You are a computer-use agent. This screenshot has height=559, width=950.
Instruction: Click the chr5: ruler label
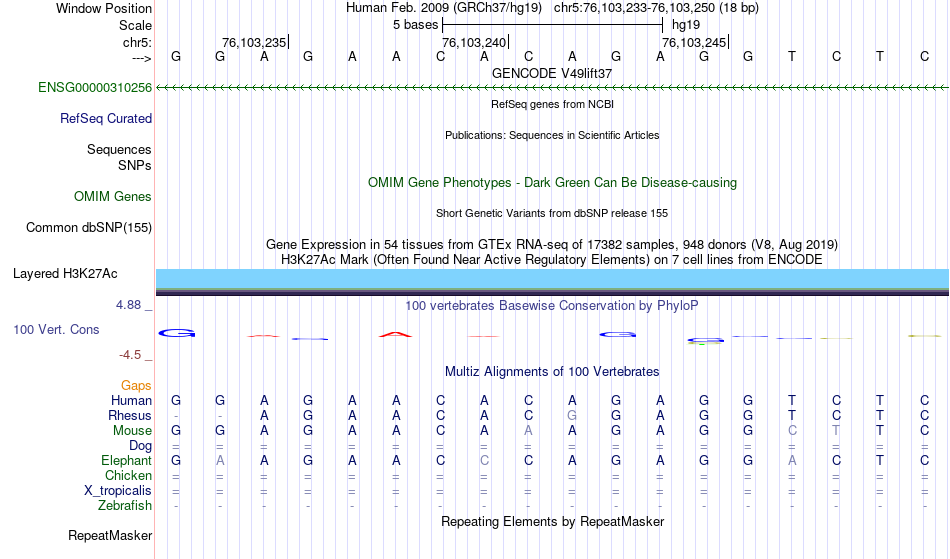(x=138, y=42)
